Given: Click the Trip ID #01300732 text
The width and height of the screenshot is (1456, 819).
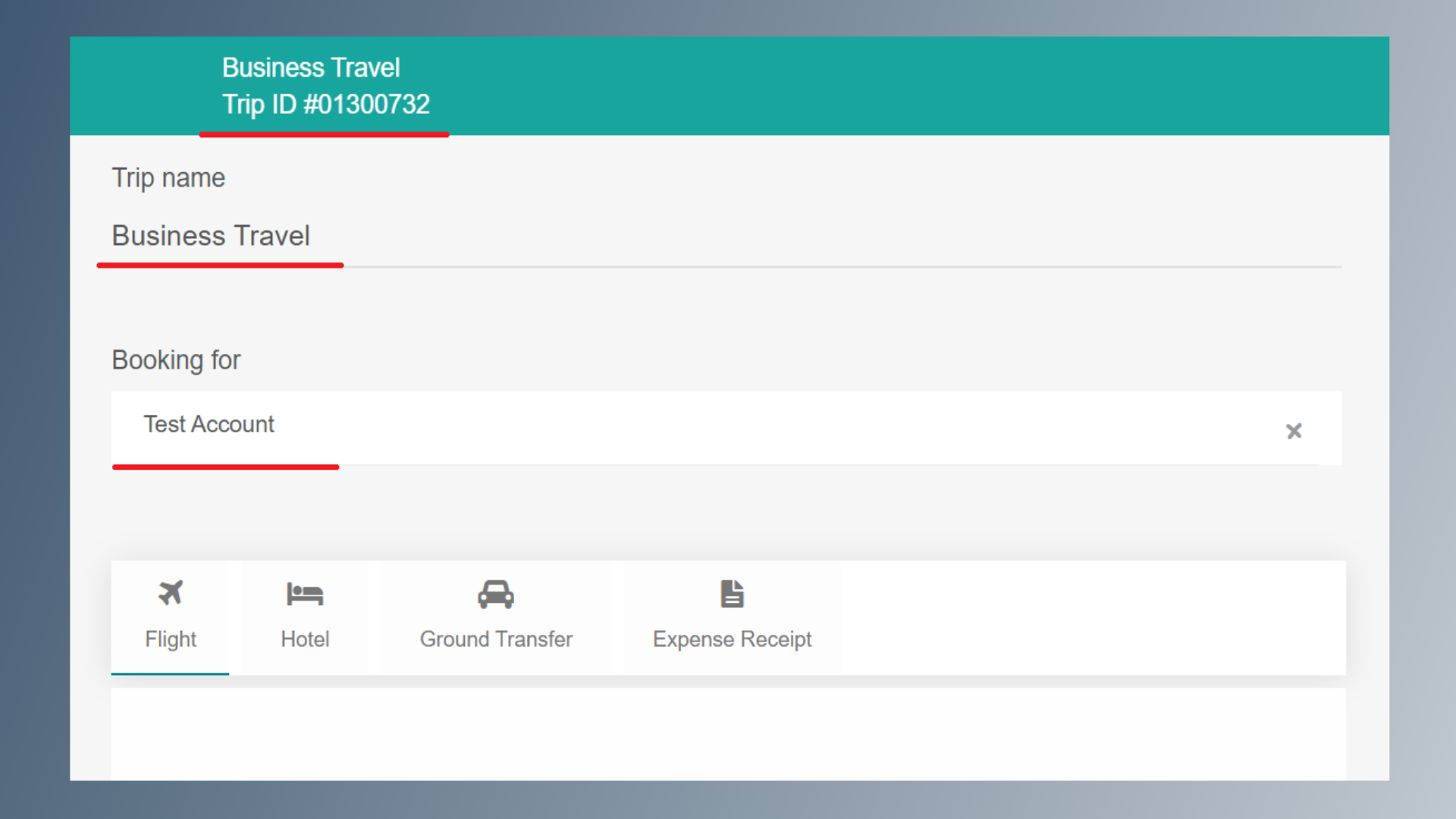Looking at the screenshot, I should coord(326,105).
